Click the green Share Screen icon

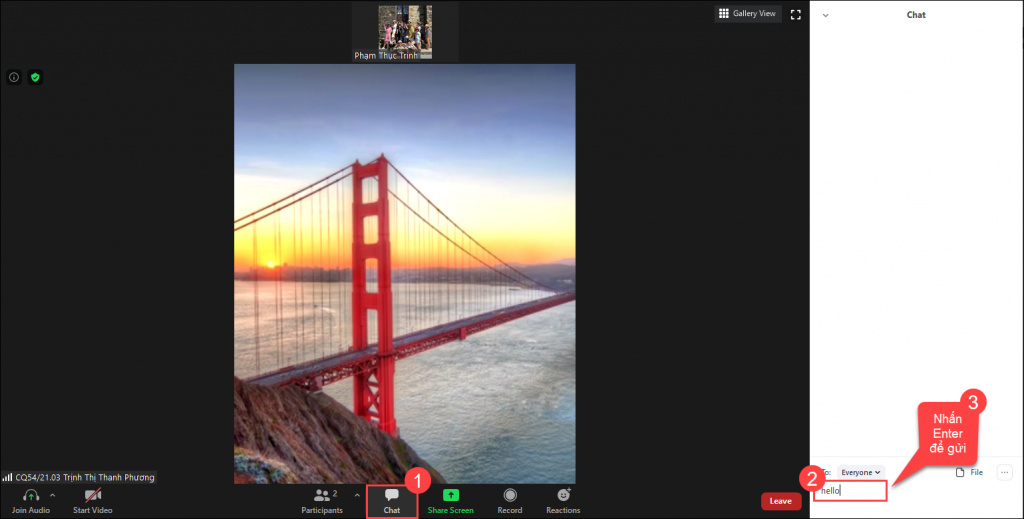tap(450, 495)
